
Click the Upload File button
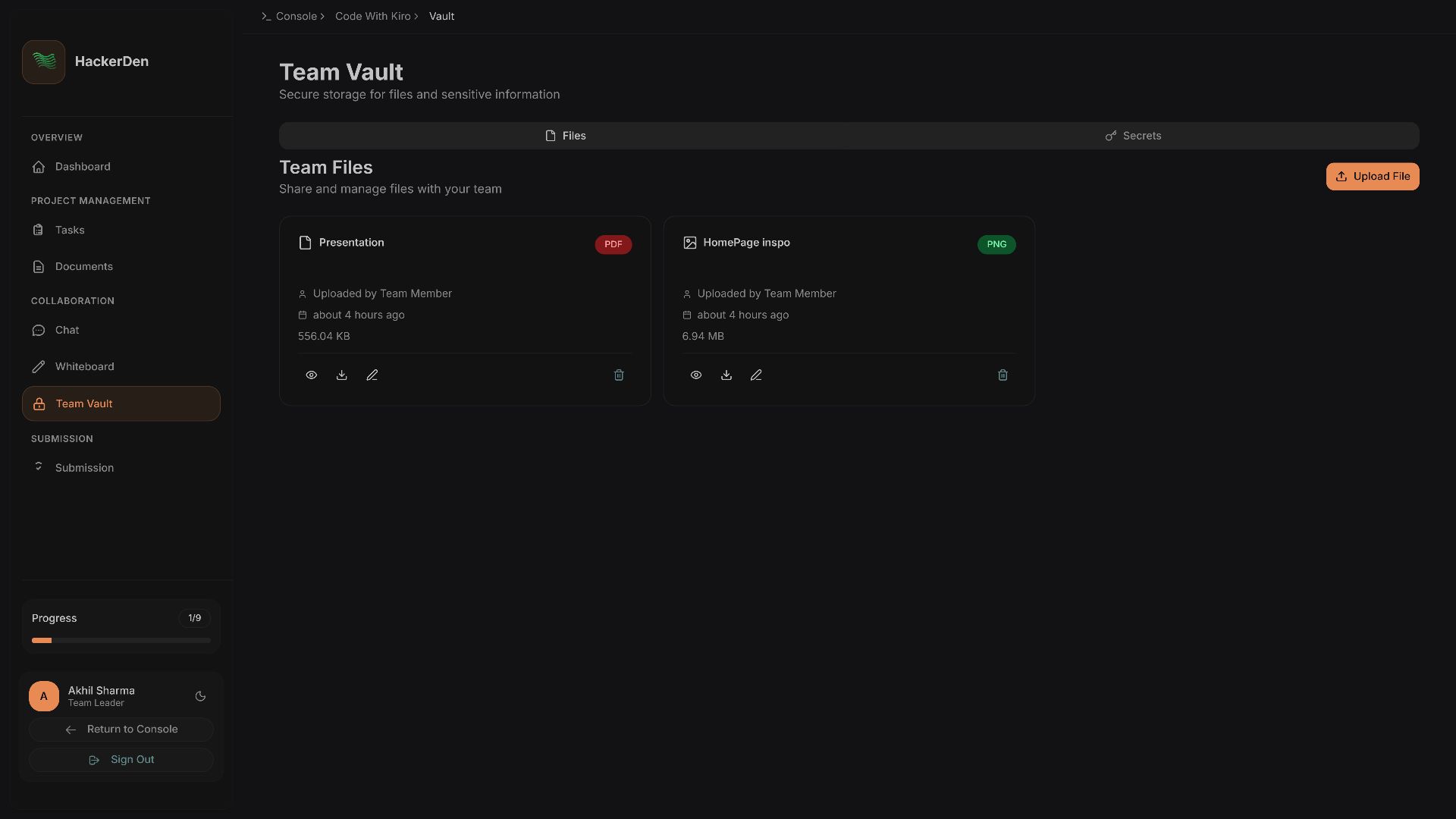(x=1372, y=177)
